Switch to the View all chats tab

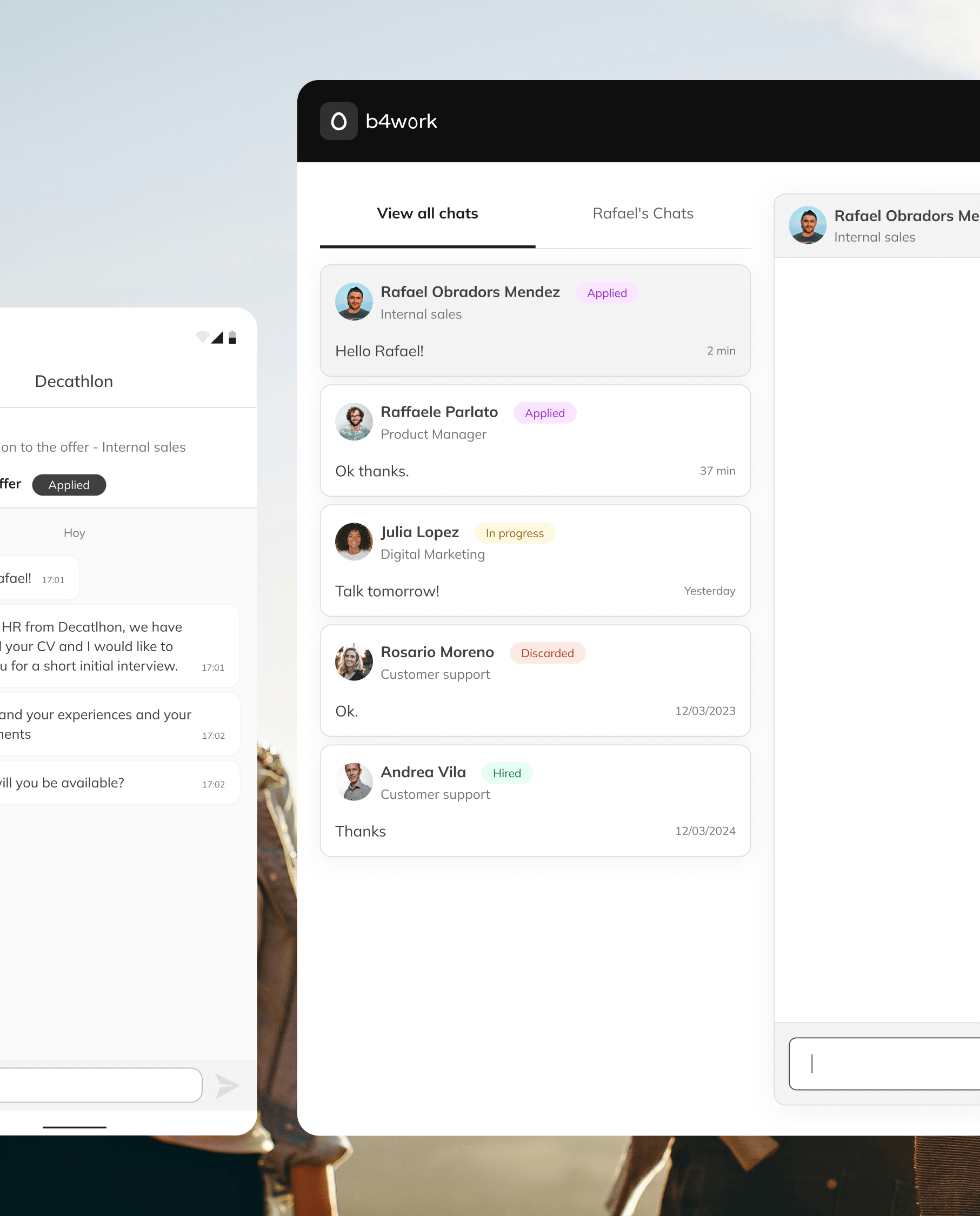427,213
